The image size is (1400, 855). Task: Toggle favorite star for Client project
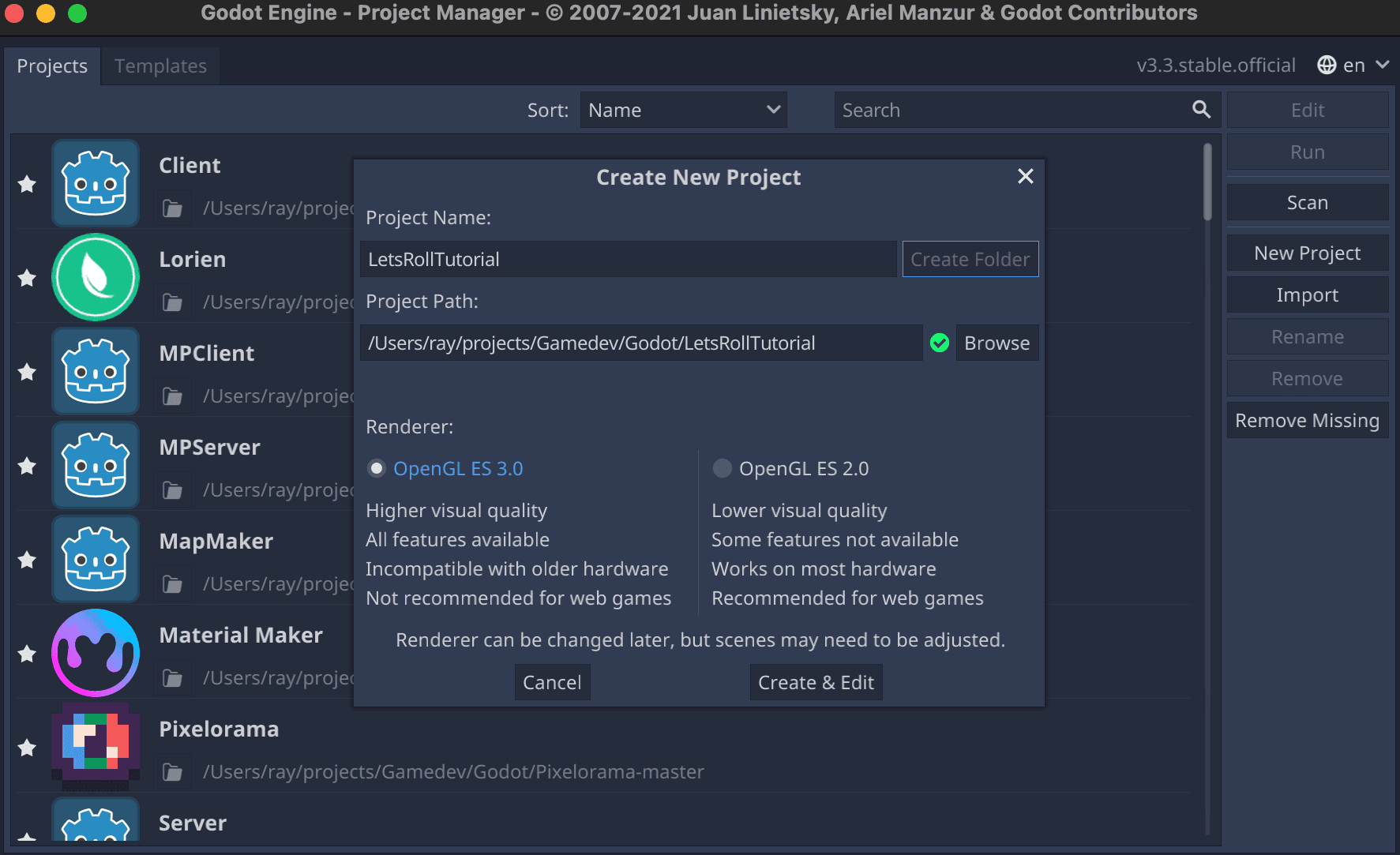[x=27, y=184]
